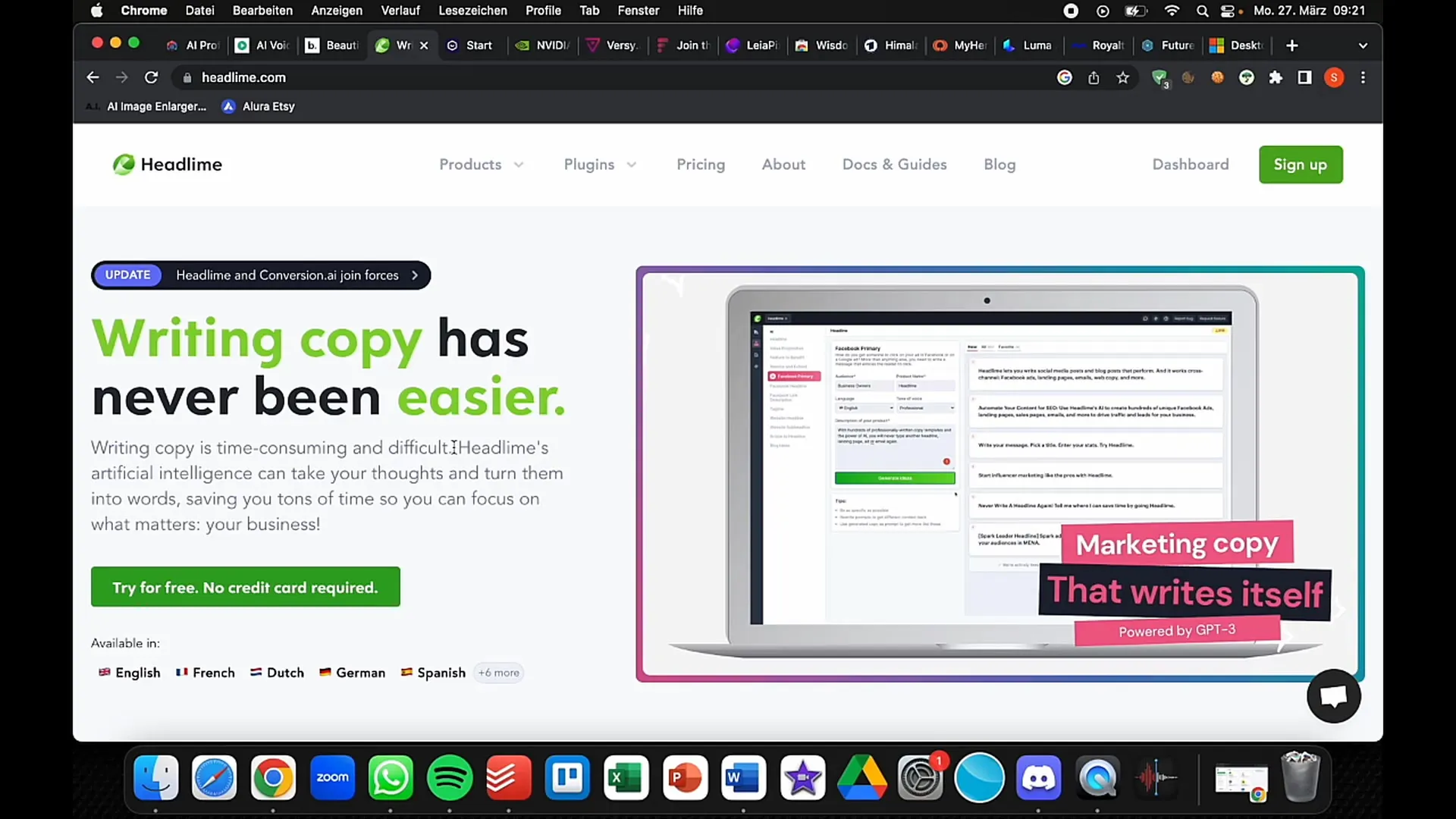Select the English language toggle
The image size is (1456, 819).
(129, 672)
